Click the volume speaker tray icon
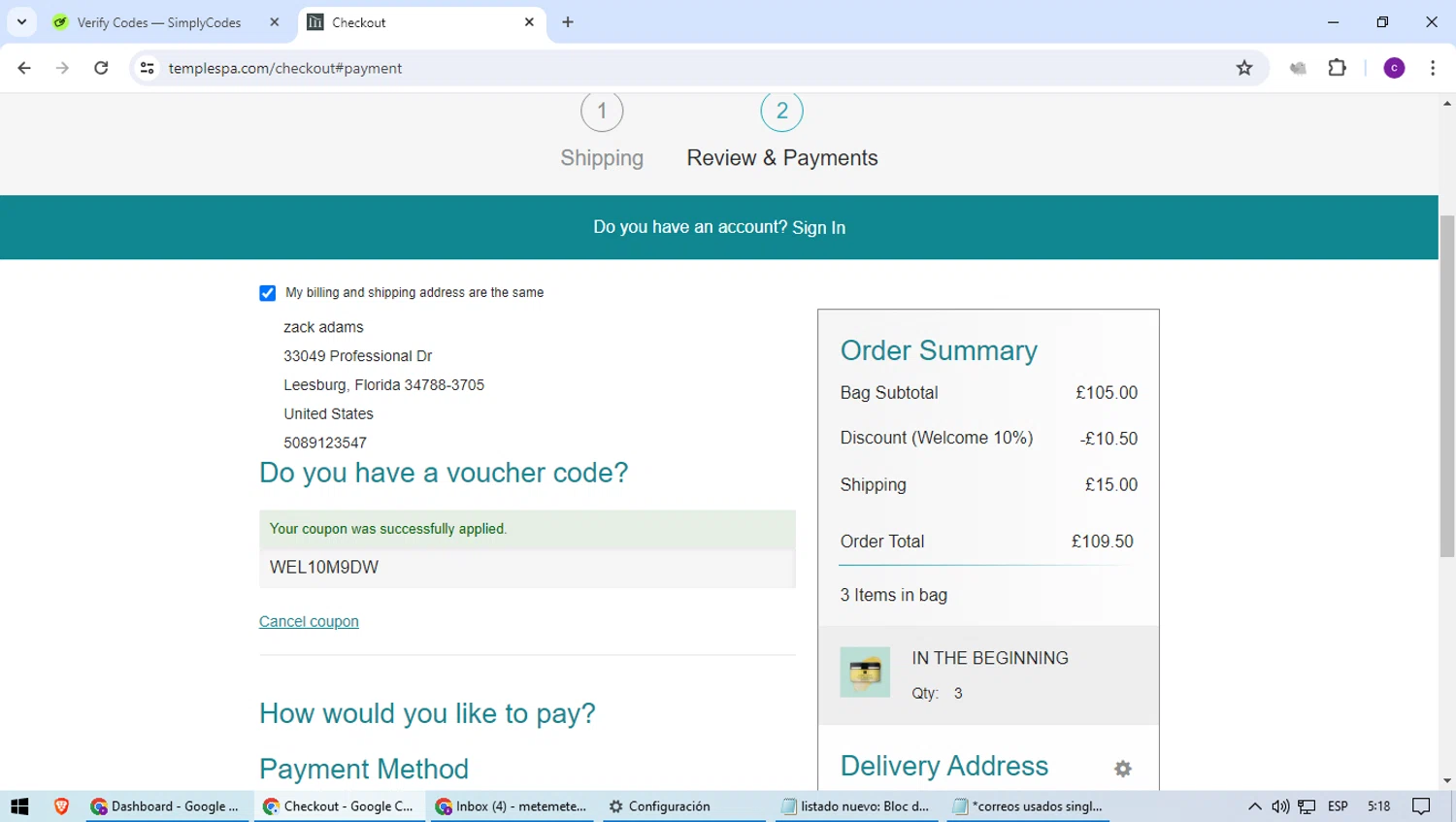1456x822 pixels. tap(1280, 806)
